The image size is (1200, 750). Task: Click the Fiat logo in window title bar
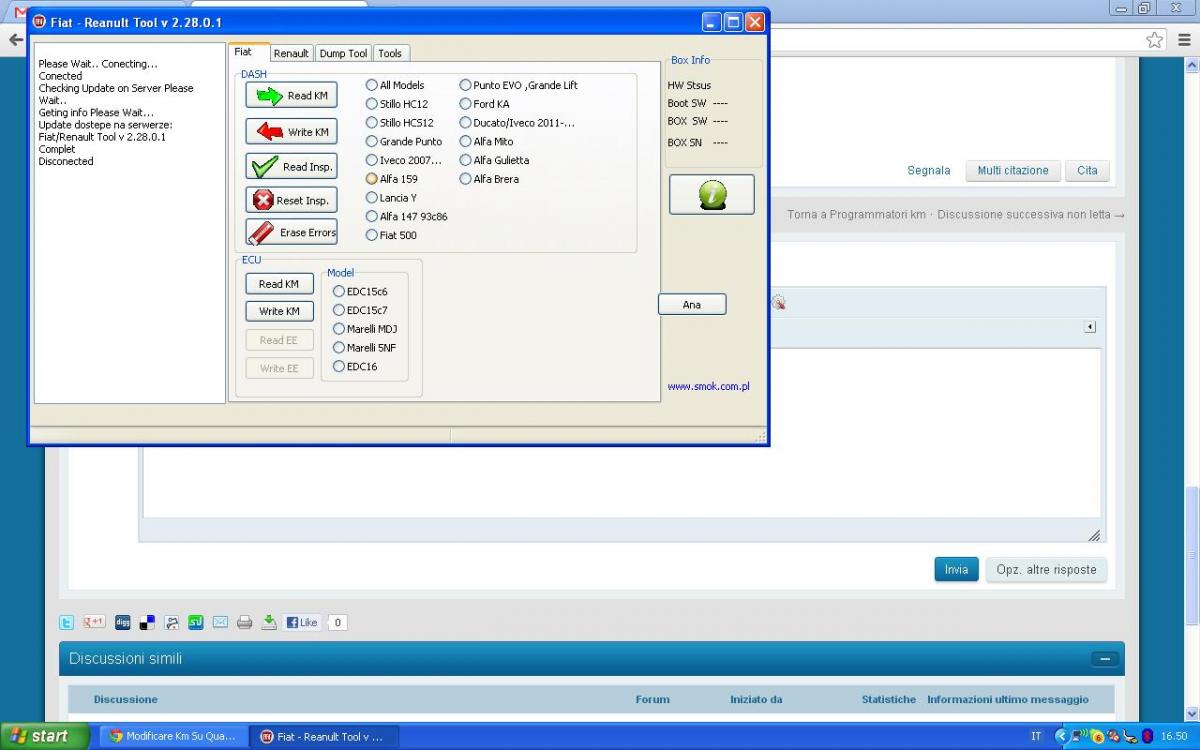pyautogui.click(x=40, y=22)
